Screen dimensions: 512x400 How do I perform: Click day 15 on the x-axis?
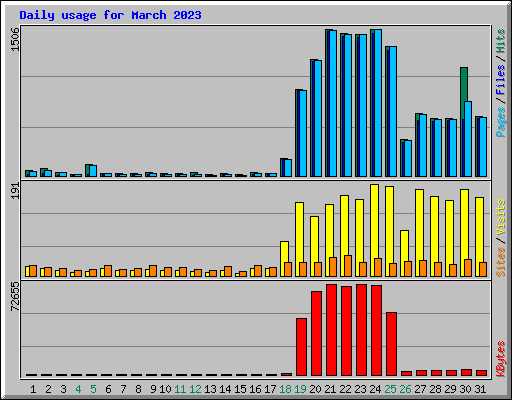pyautogui.click(x=240, y=389)
